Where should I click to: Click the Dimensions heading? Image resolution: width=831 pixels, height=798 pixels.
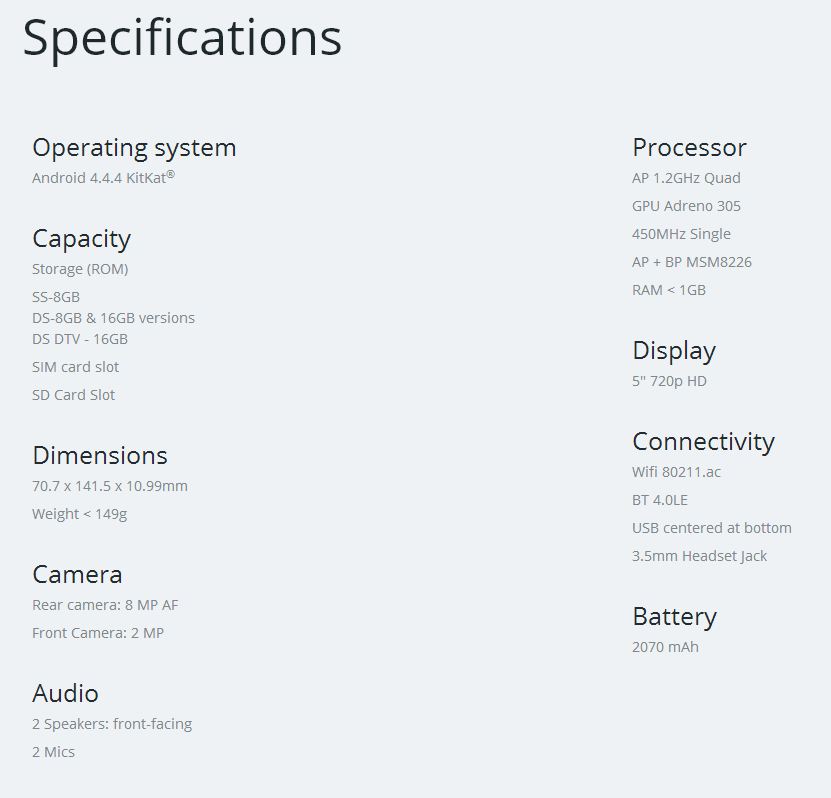tap(99, 455)
